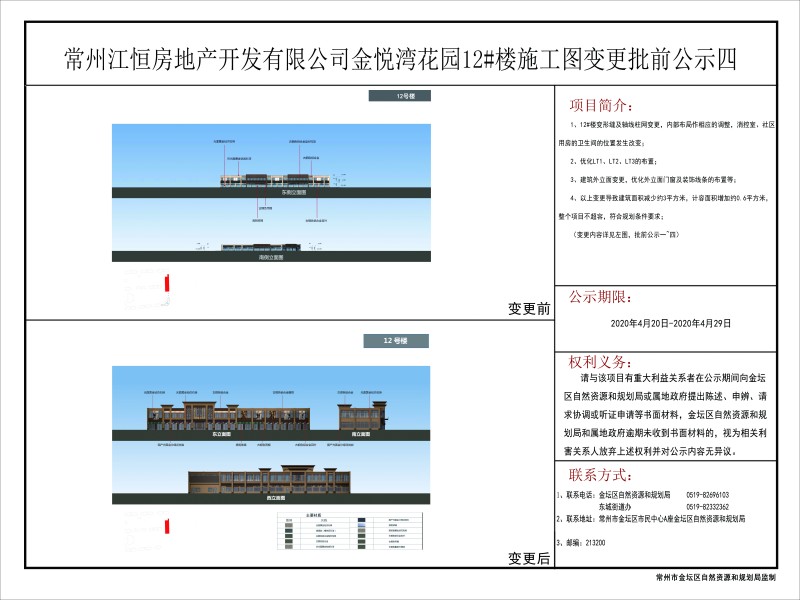Click the 西立面图 label in the after drawing

[276, 498]
